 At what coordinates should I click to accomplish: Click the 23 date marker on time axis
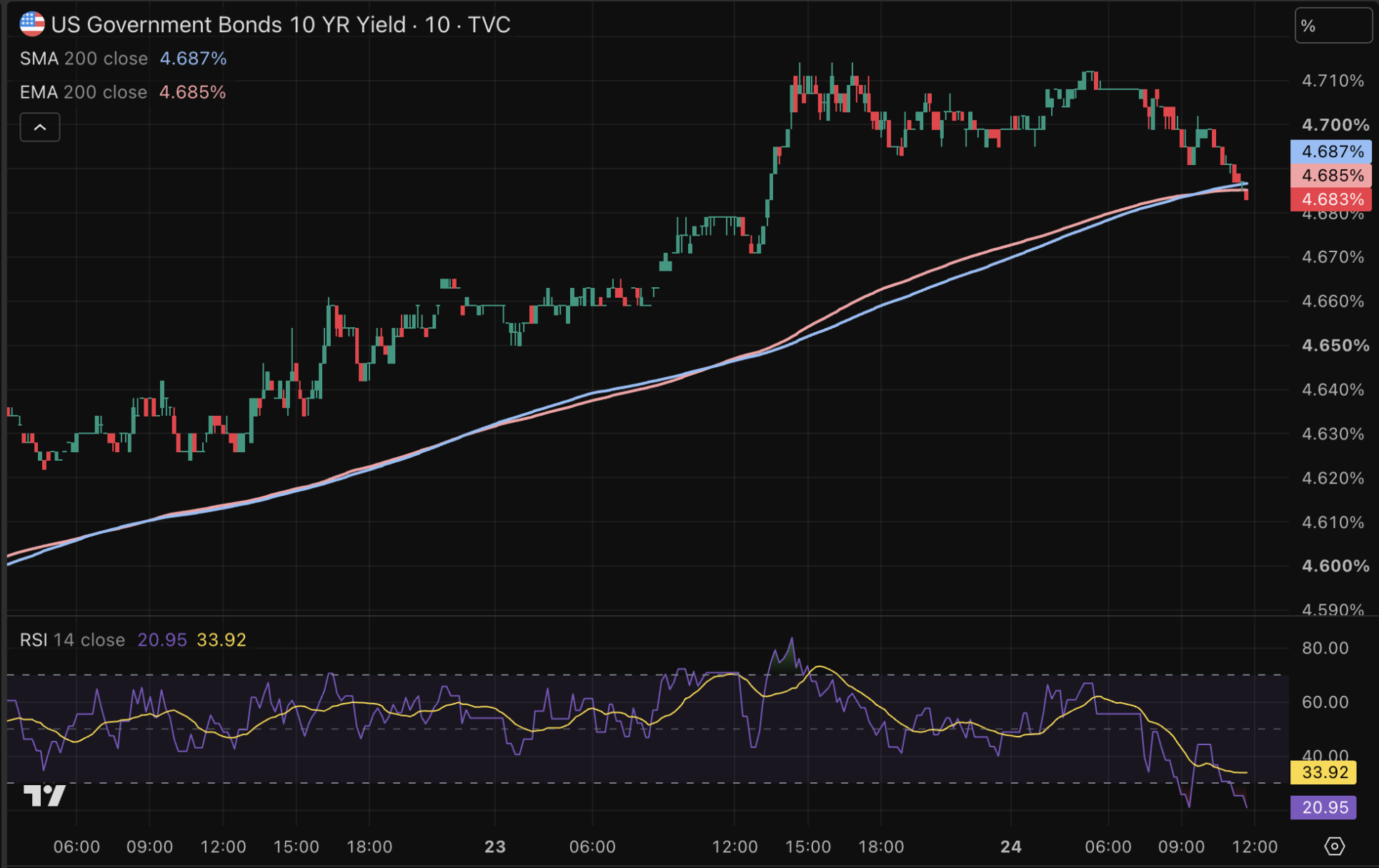pyautogui.click(x=494, y=847)
